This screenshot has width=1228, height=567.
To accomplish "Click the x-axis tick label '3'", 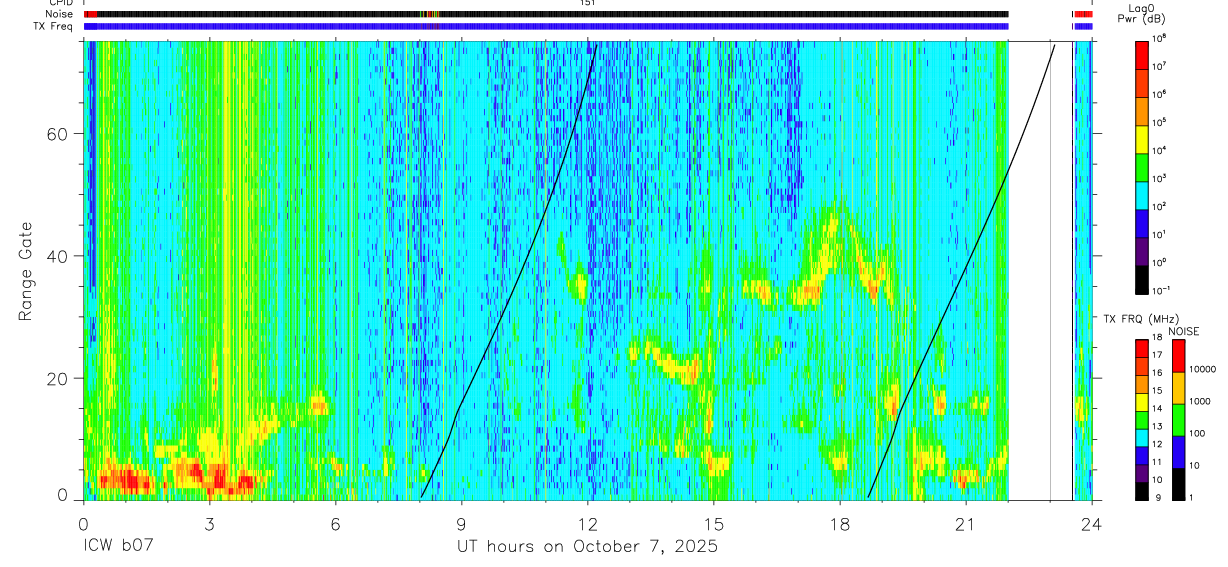I will (x=209, y=523).
